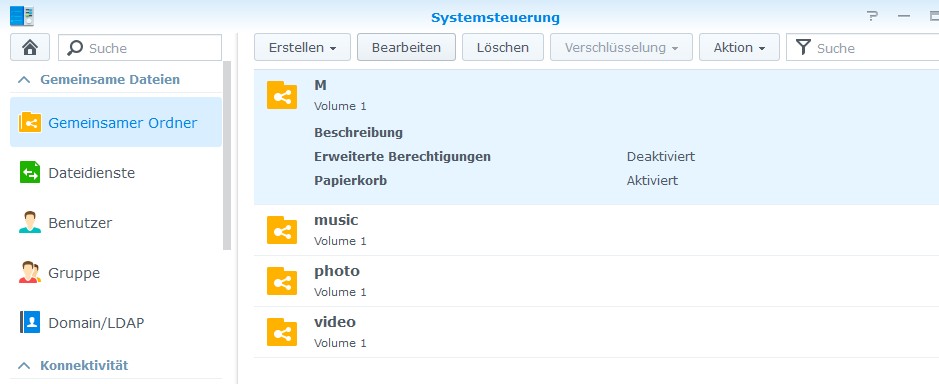Go to the control panel home icon
This screenshot has width=939, height=384.
click(29, 48)
